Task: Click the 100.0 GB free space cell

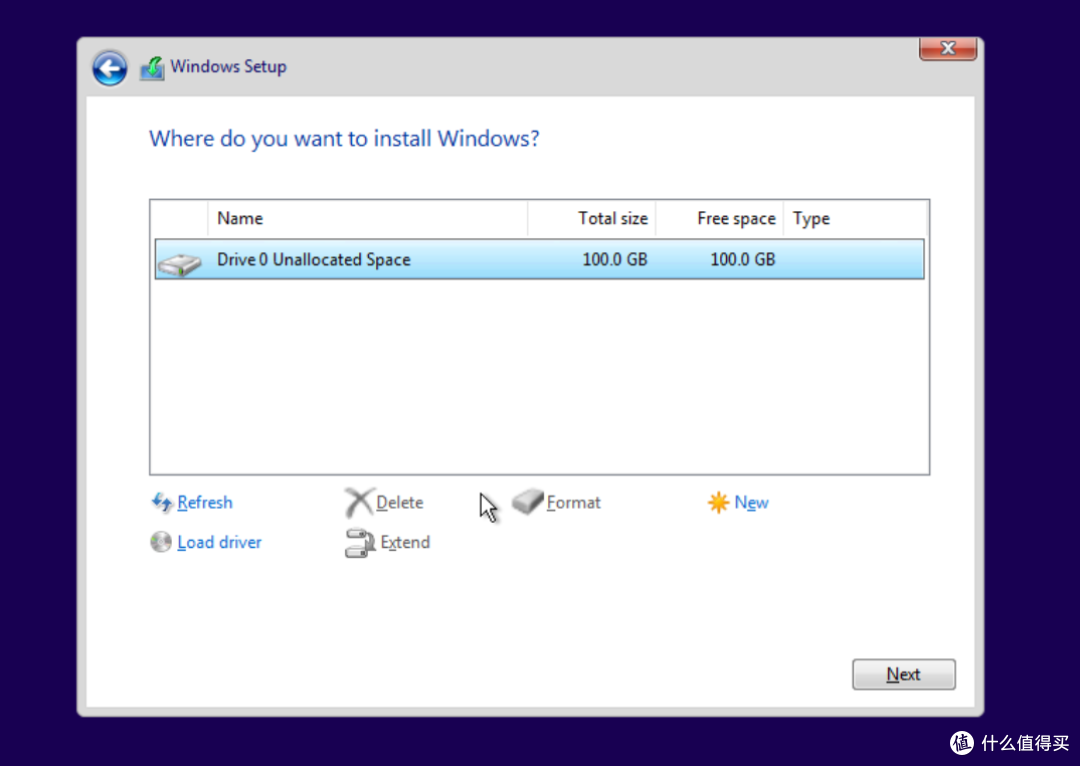Action: click(x=742, y=260)
